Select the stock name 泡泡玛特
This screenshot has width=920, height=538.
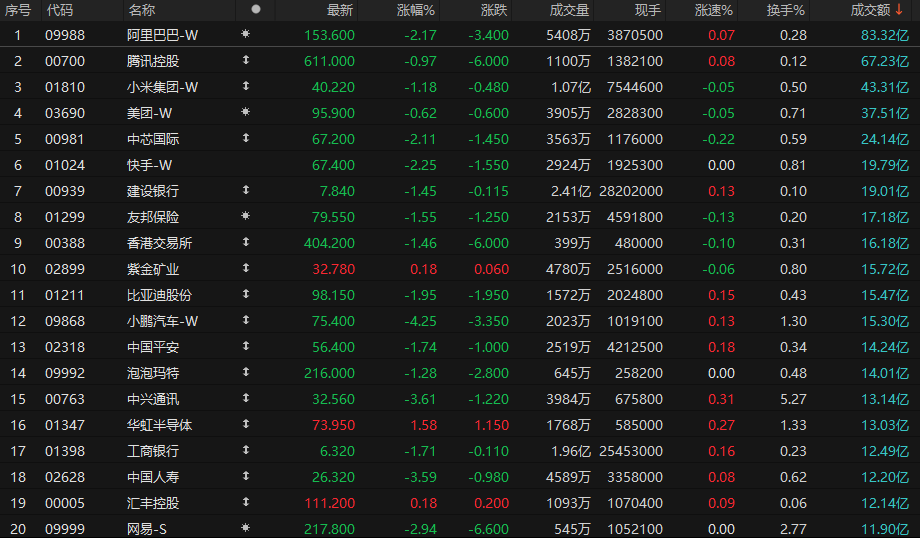tap(153, 373)
